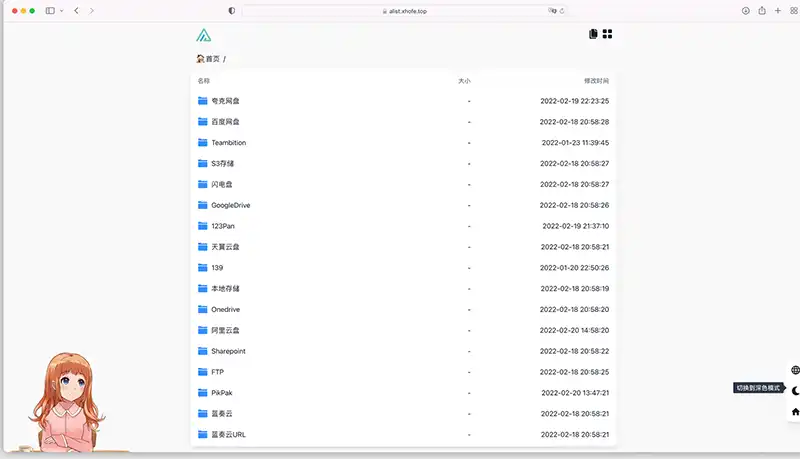The image size is (800, 459).
Task: Show Safari tab overview icon
Action: point(794,11)
